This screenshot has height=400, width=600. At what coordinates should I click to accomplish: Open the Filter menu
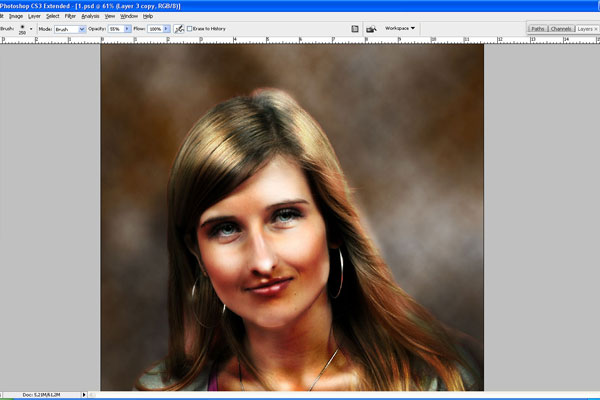[x=70, y=16]
